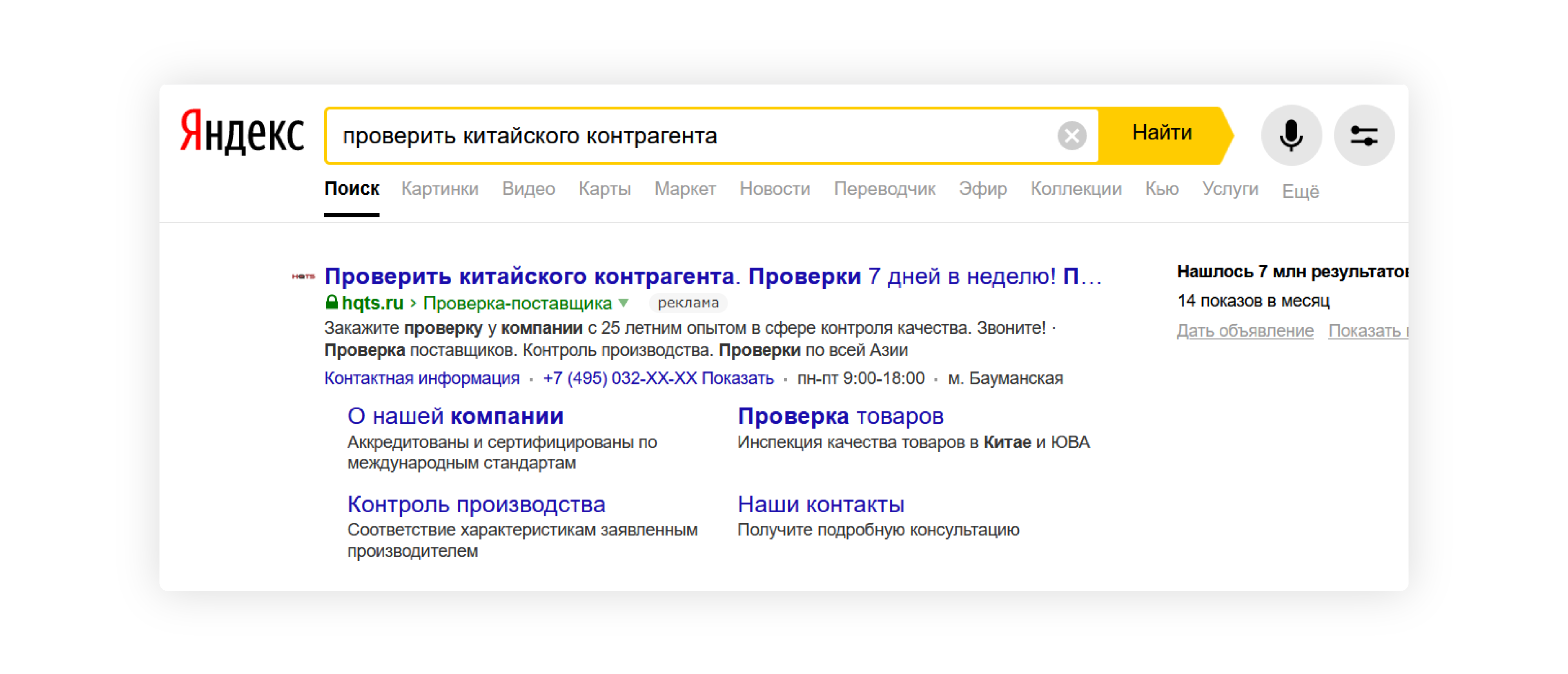Select the Новости tab
The image size is (1568, 674).
[x=774, y=189]
